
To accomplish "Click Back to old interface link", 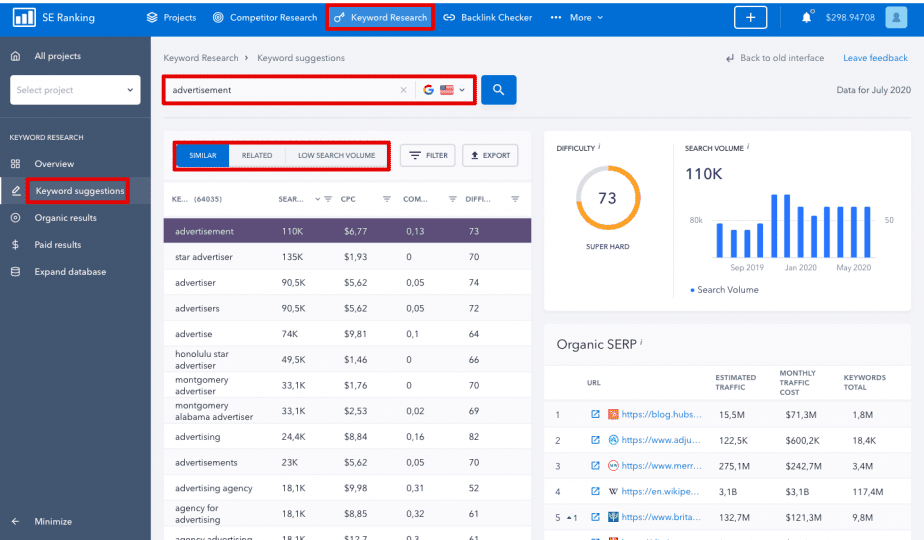I will click(775, 58).
